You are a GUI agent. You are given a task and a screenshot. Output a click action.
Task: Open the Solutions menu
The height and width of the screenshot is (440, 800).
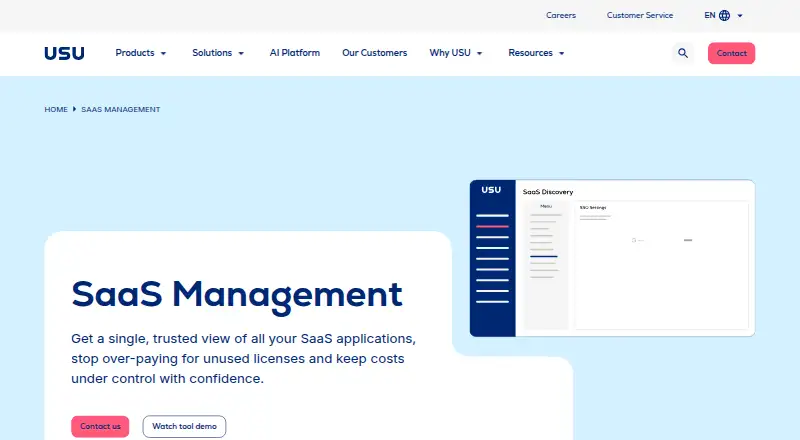click(x=212, y=53)
